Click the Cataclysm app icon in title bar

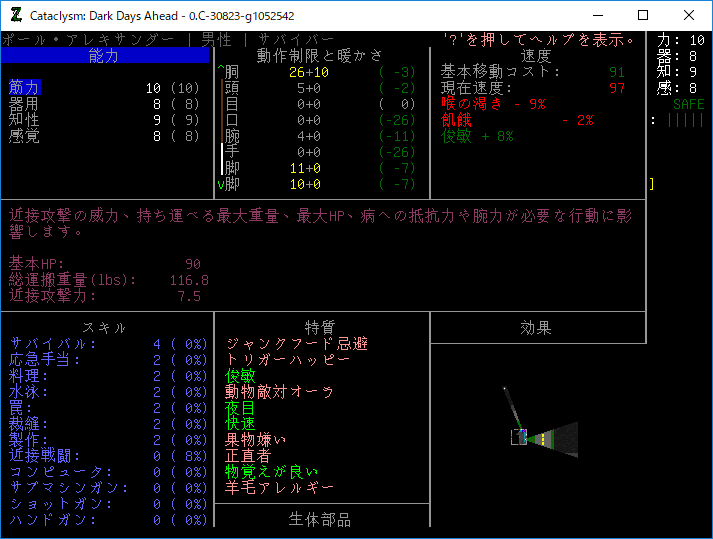[15, 15]
